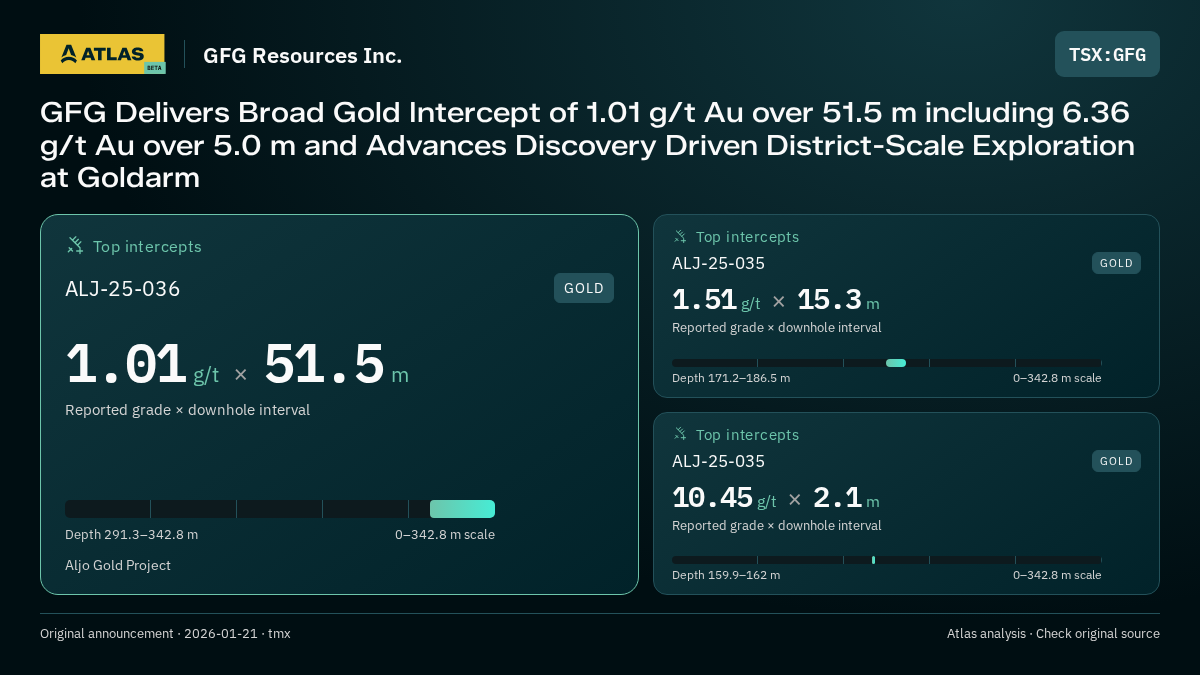Click 'Depth 171.2–186.5 m' label
The image size is (1200, 675).
click(x=731, y=378)
